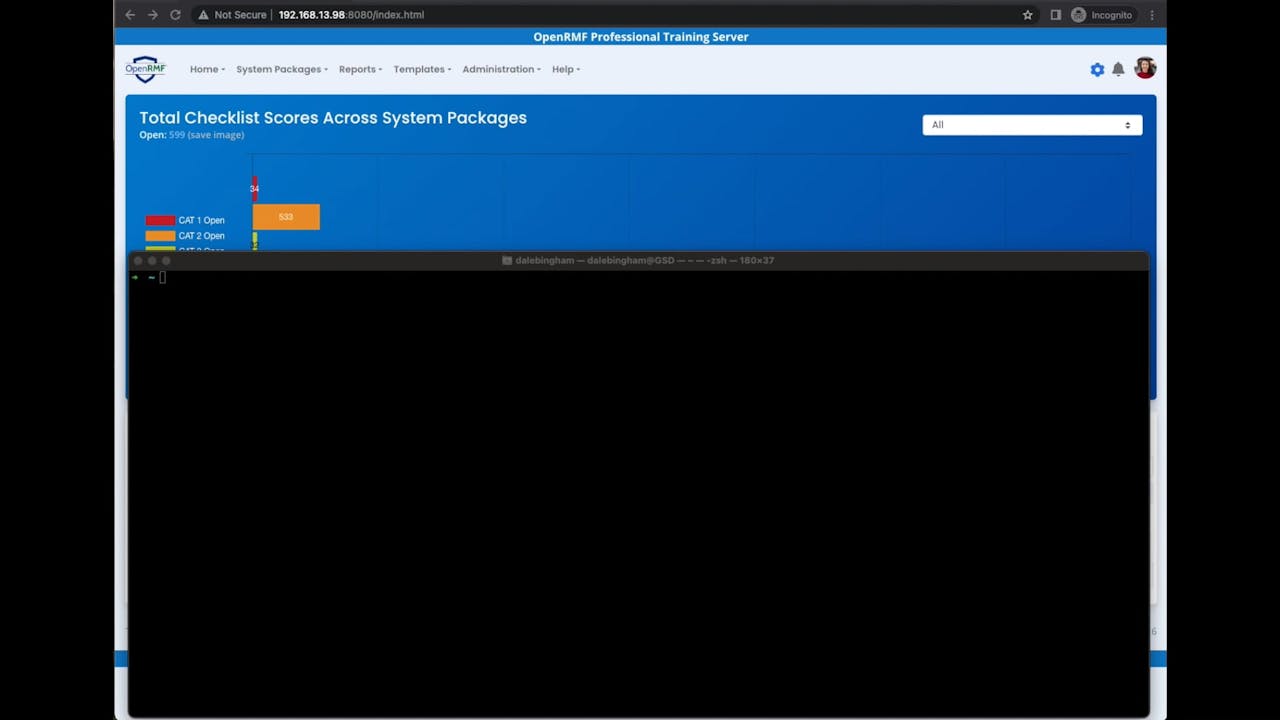Click the Incognito badge icon

(x=1078, y=15)
